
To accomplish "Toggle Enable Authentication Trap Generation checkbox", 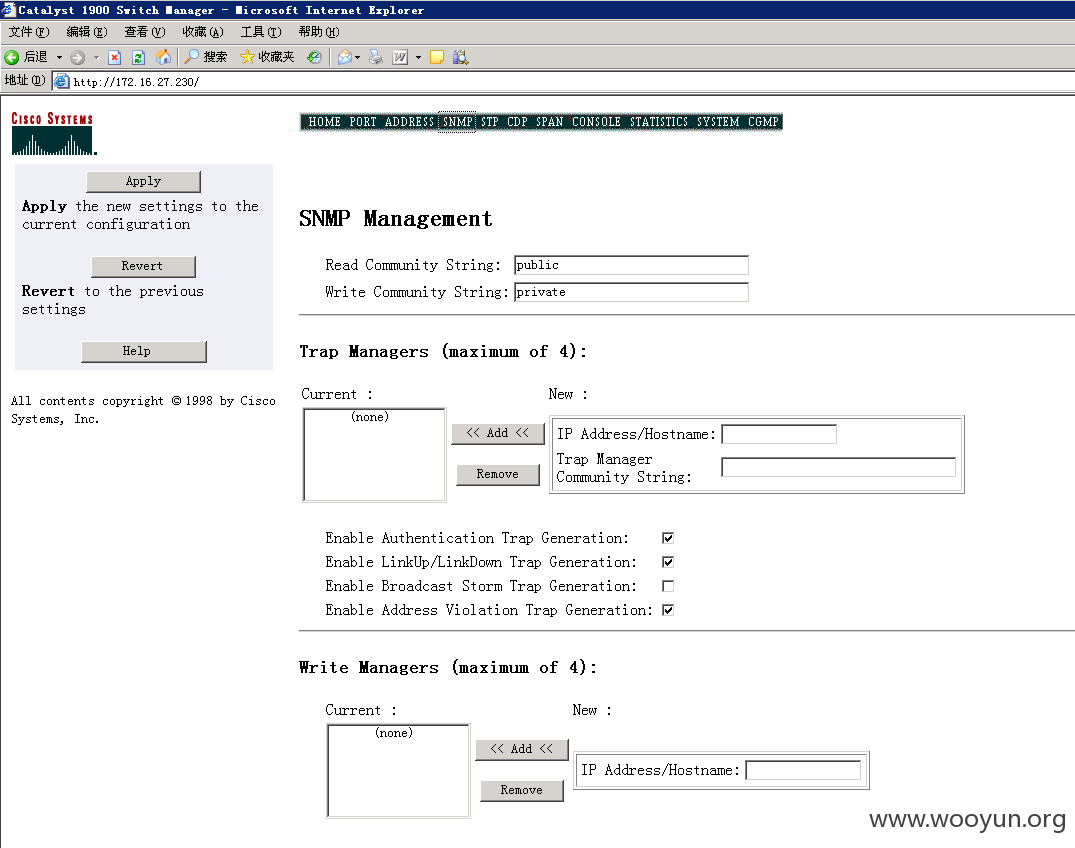I will 668,538.
